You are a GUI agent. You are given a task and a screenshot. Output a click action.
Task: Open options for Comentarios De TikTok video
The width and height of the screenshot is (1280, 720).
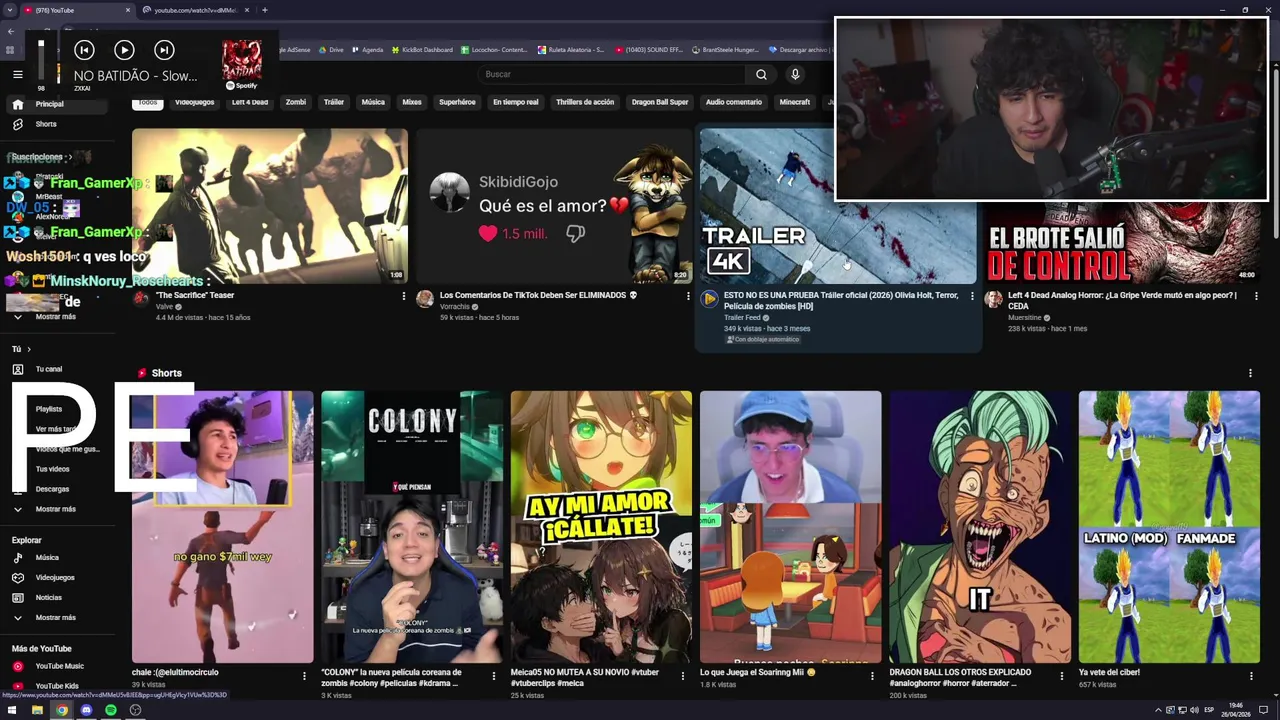(688, 296)
